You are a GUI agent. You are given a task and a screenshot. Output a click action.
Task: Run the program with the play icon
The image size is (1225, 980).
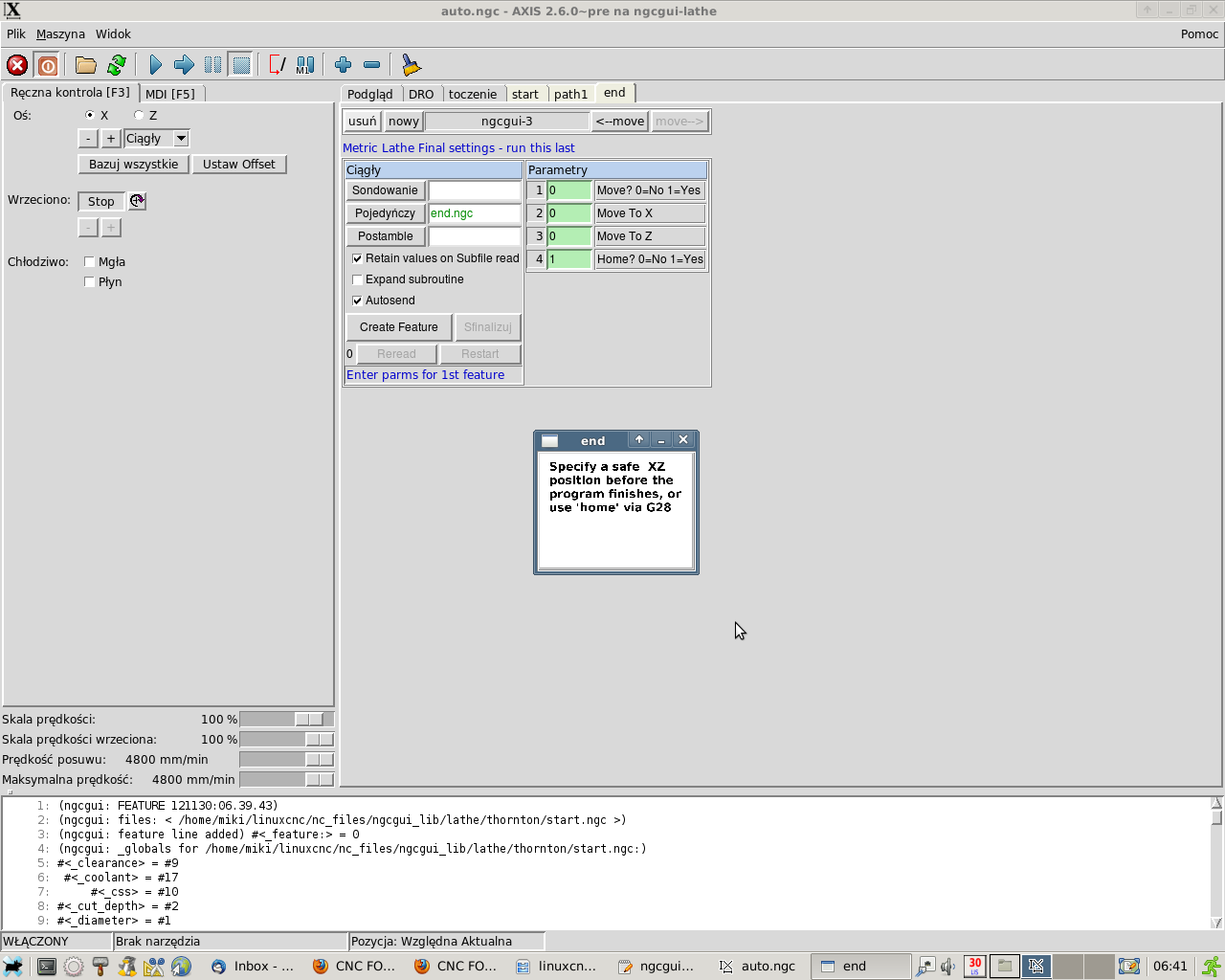[155, 65]
